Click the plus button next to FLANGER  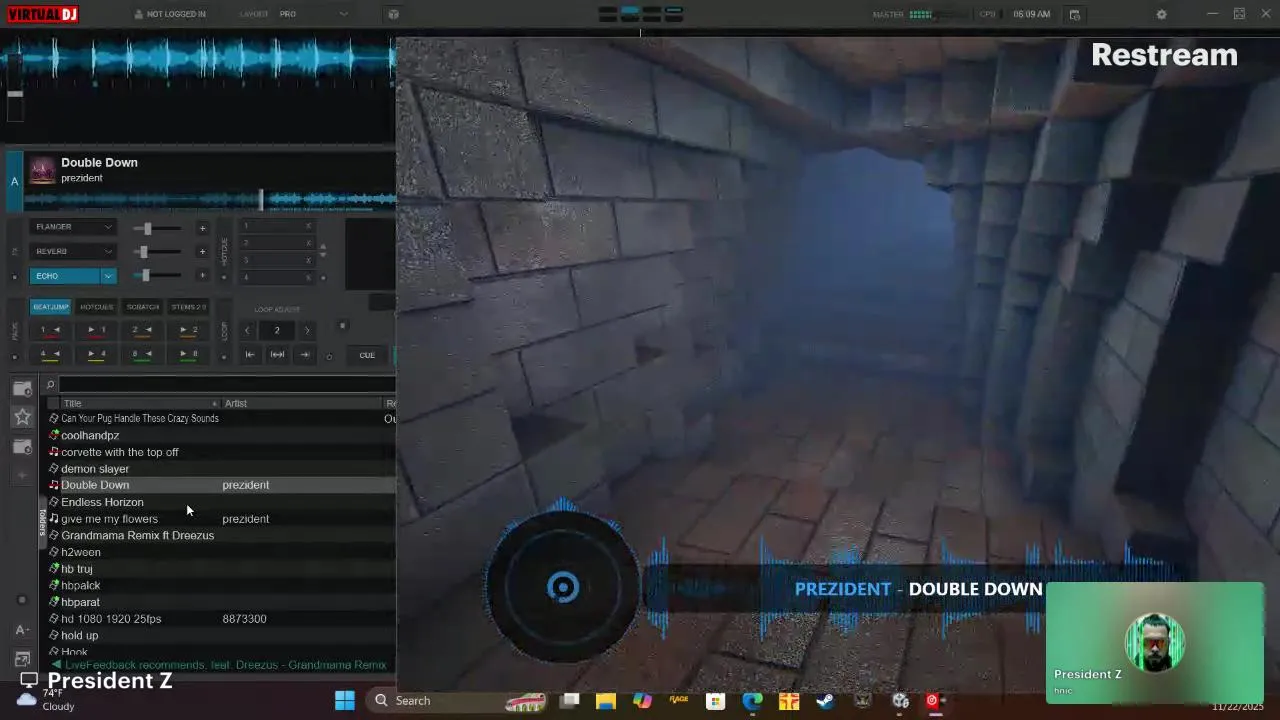pyautogui.click(x=202, y=228)
